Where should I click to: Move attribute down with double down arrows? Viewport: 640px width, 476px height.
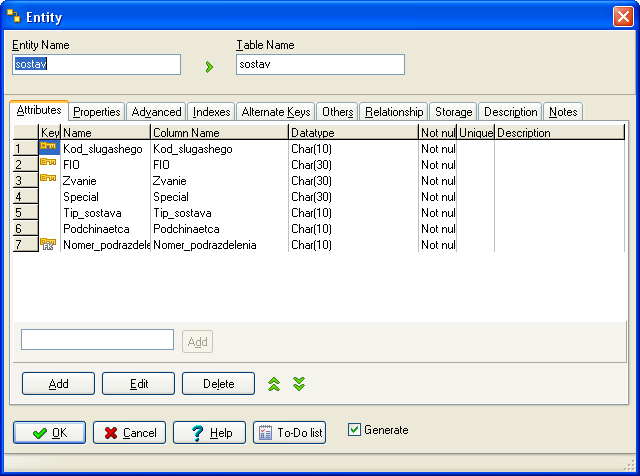[x=299, y=384]
